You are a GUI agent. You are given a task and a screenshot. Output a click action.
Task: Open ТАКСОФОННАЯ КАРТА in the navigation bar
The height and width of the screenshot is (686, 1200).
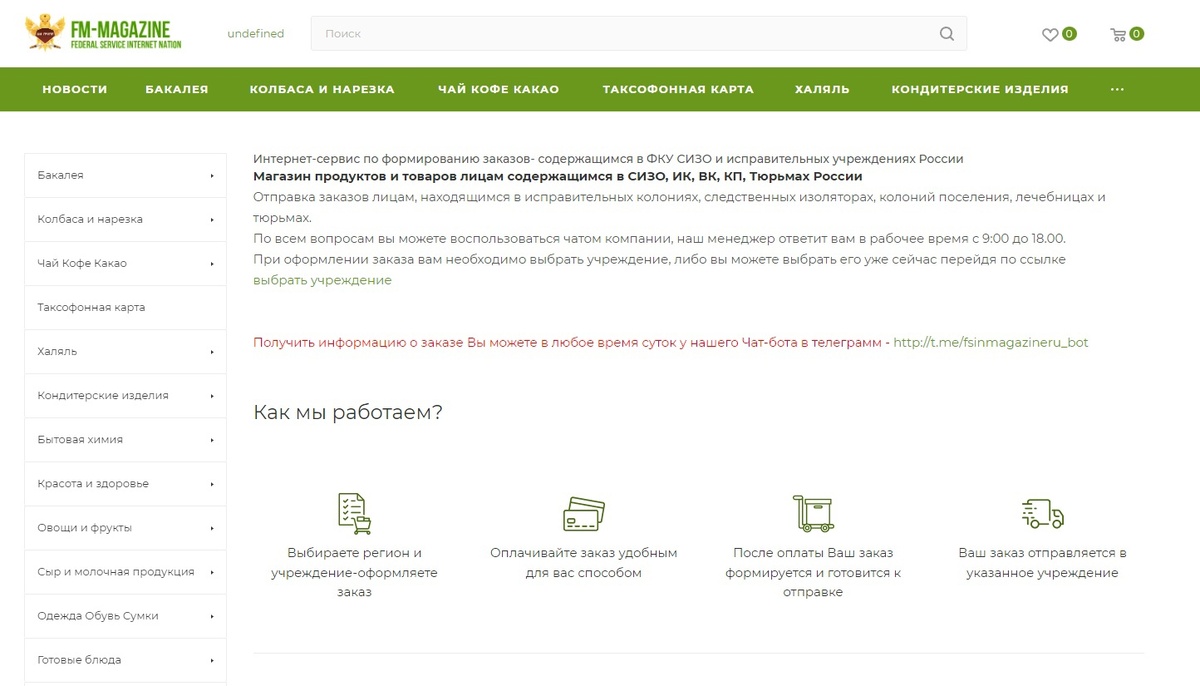(678, 89)
